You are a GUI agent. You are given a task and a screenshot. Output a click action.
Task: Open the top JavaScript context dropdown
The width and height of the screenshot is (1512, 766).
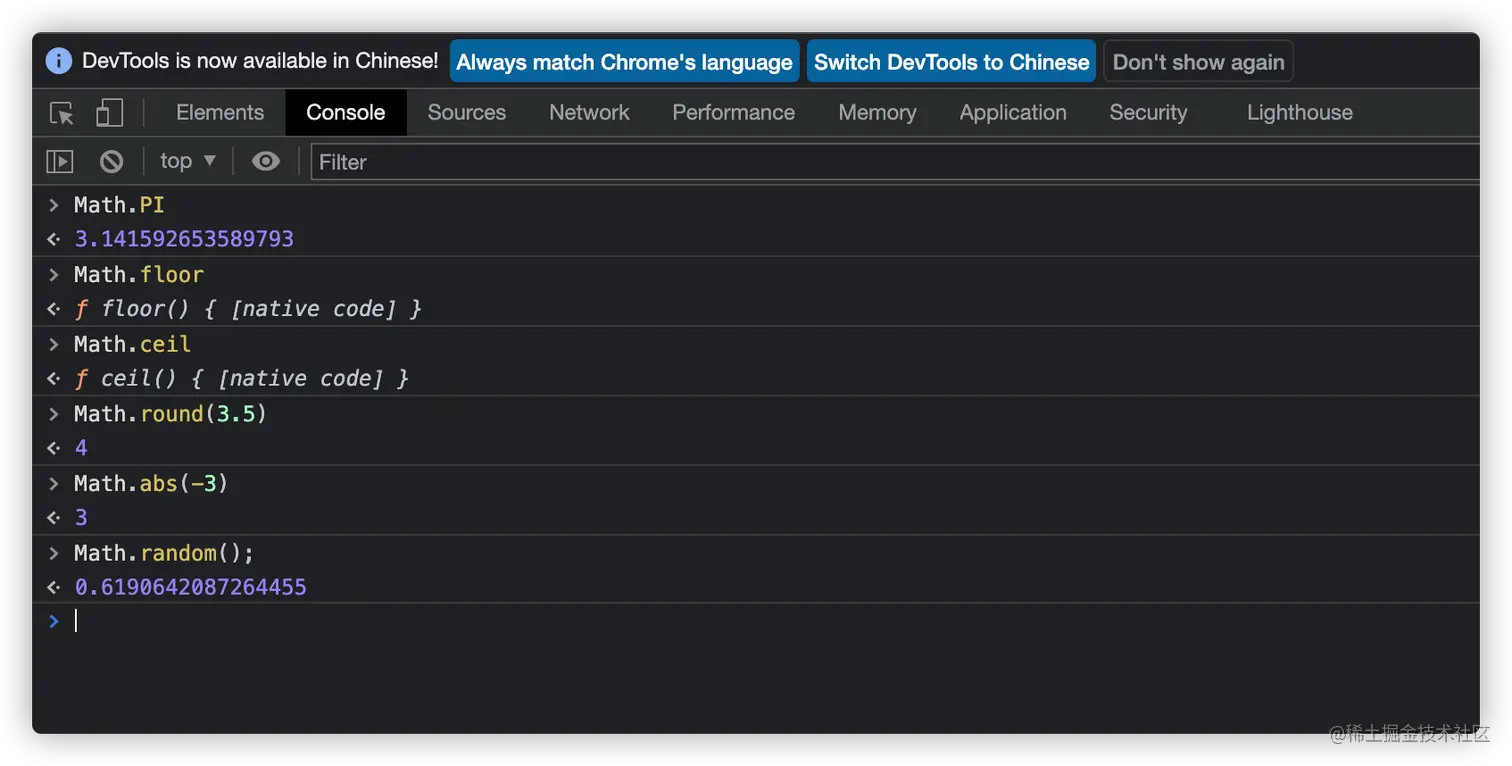(x=188, y=161)
